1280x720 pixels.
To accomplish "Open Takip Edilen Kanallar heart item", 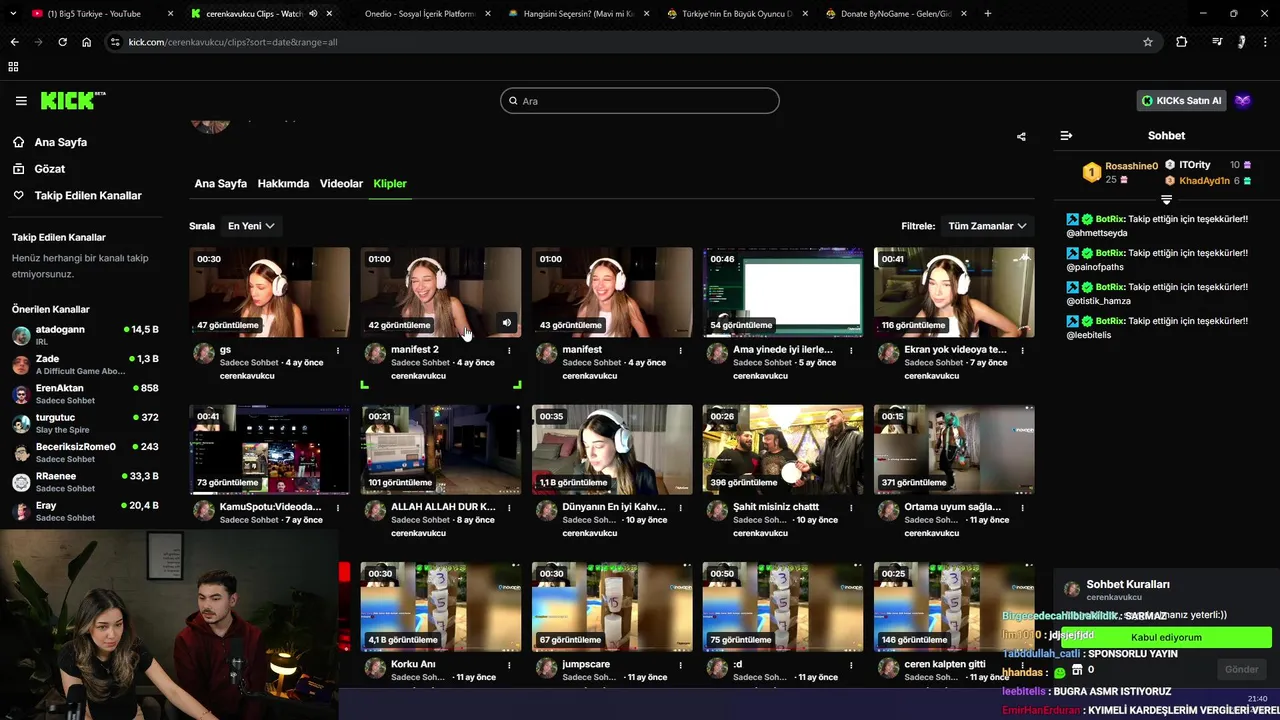I will click(x=77, y=196).
